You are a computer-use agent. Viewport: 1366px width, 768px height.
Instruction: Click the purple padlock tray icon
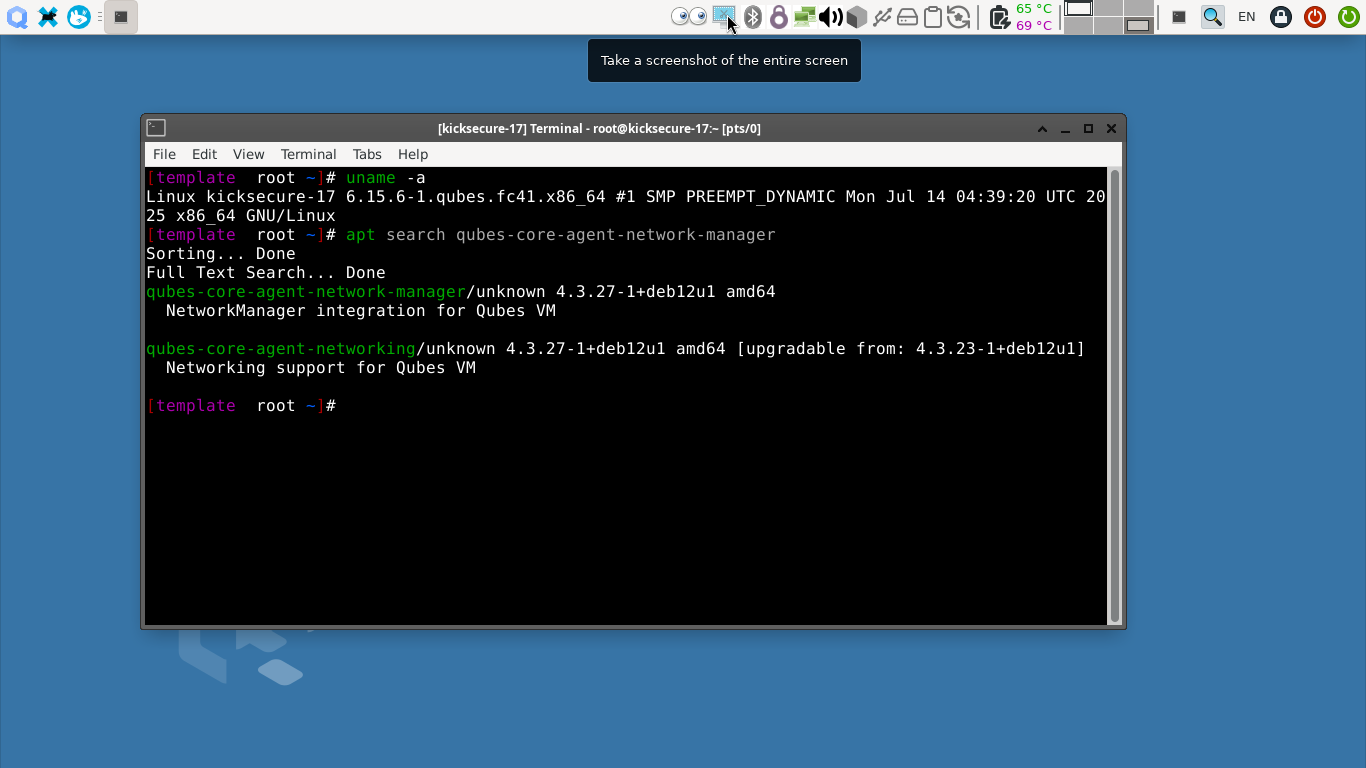pos(778,17)
